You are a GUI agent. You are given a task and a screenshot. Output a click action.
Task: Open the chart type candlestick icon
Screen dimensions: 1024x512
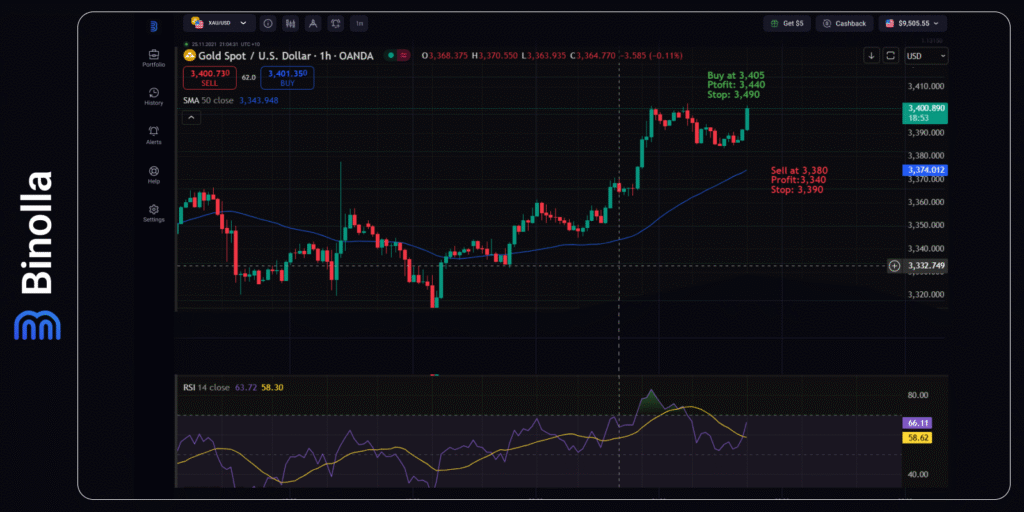pos(291,23)
